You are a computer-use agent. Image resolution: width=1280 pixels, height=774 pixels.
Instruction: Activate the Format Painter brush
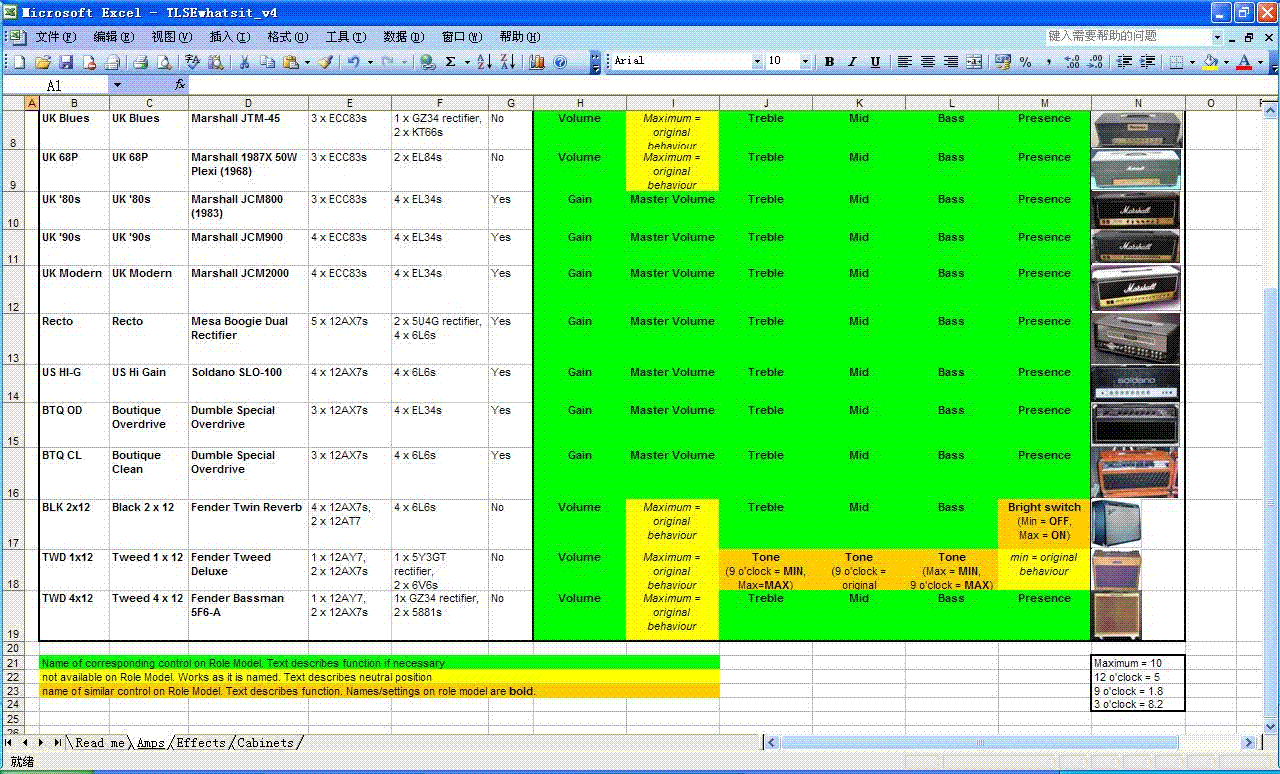click(325, 62)
